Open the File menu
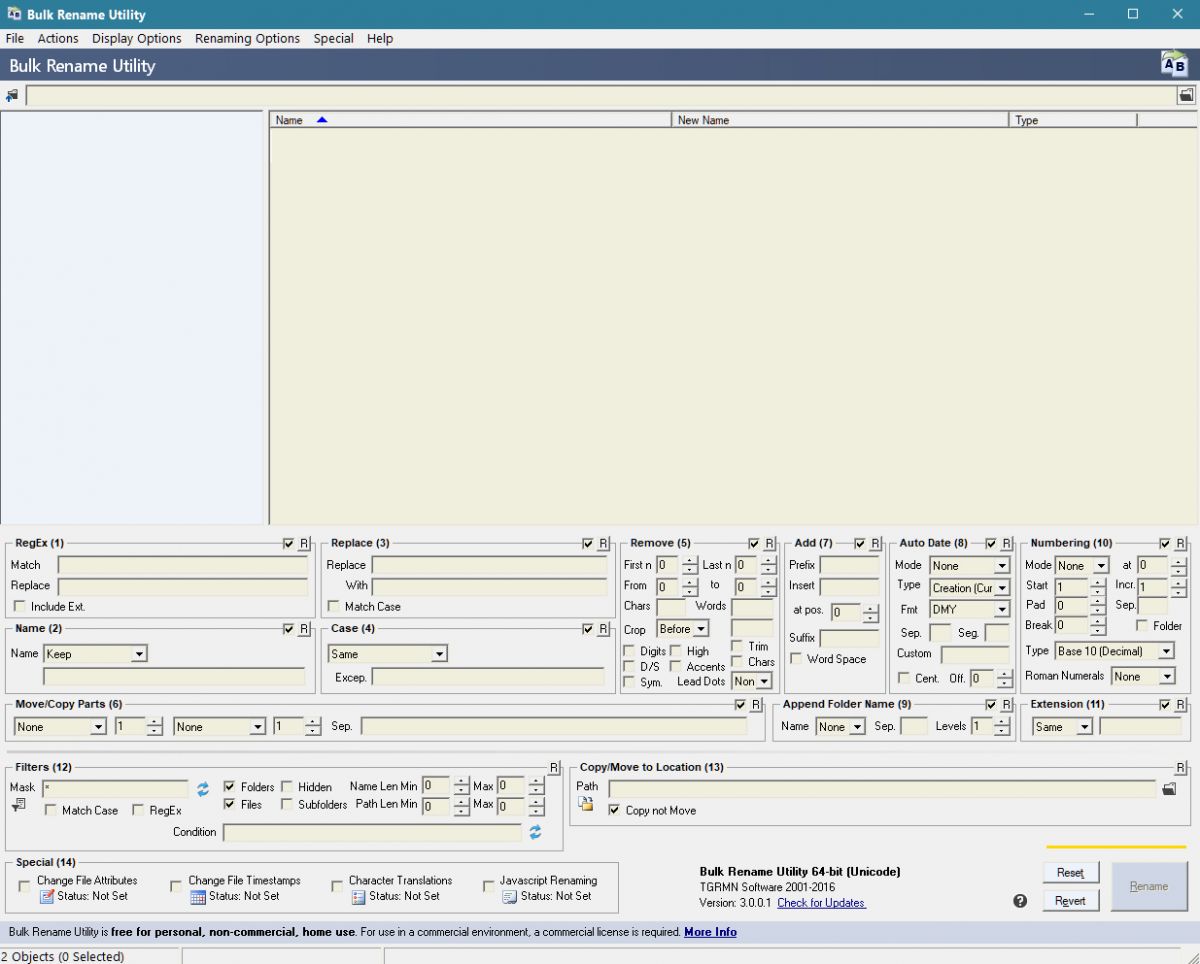Viewport: 1200px width, 964px height. pyautogui.click(x=15, y=38)
